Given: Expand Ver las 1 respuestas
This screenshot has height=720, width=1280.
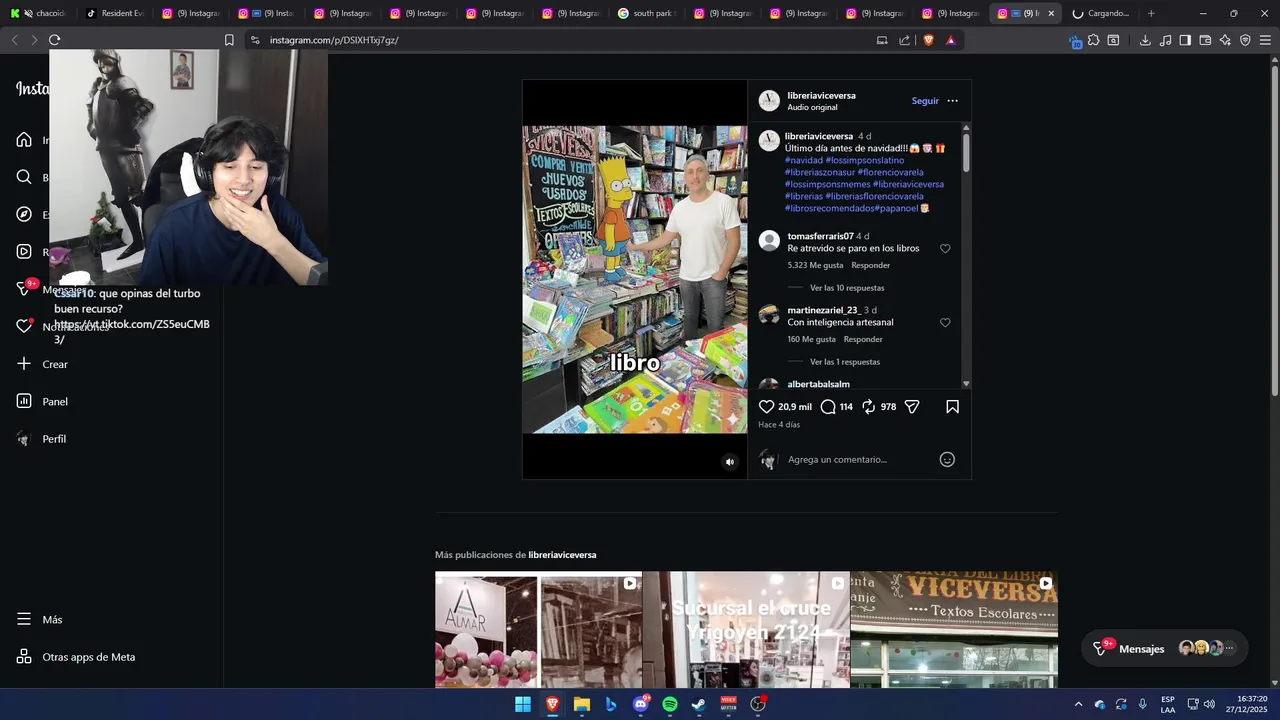Looking at the screenshot, I should click(845, 362).
